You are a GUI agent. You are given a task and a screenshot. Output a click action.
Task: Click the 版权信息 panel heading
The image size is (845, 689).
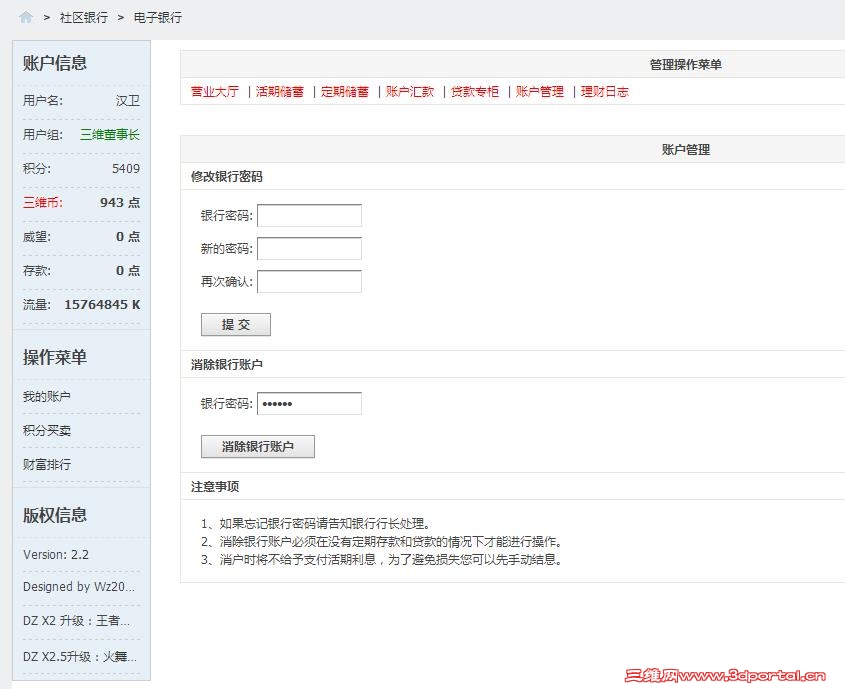pyautogui.click(x=54, y=515)
